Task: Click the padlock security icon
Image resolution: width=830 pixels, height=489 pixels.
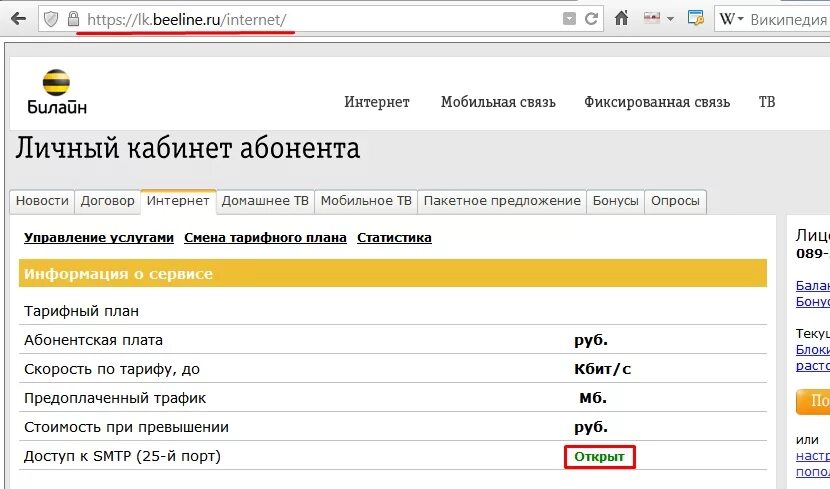Action: coord(73,20)
